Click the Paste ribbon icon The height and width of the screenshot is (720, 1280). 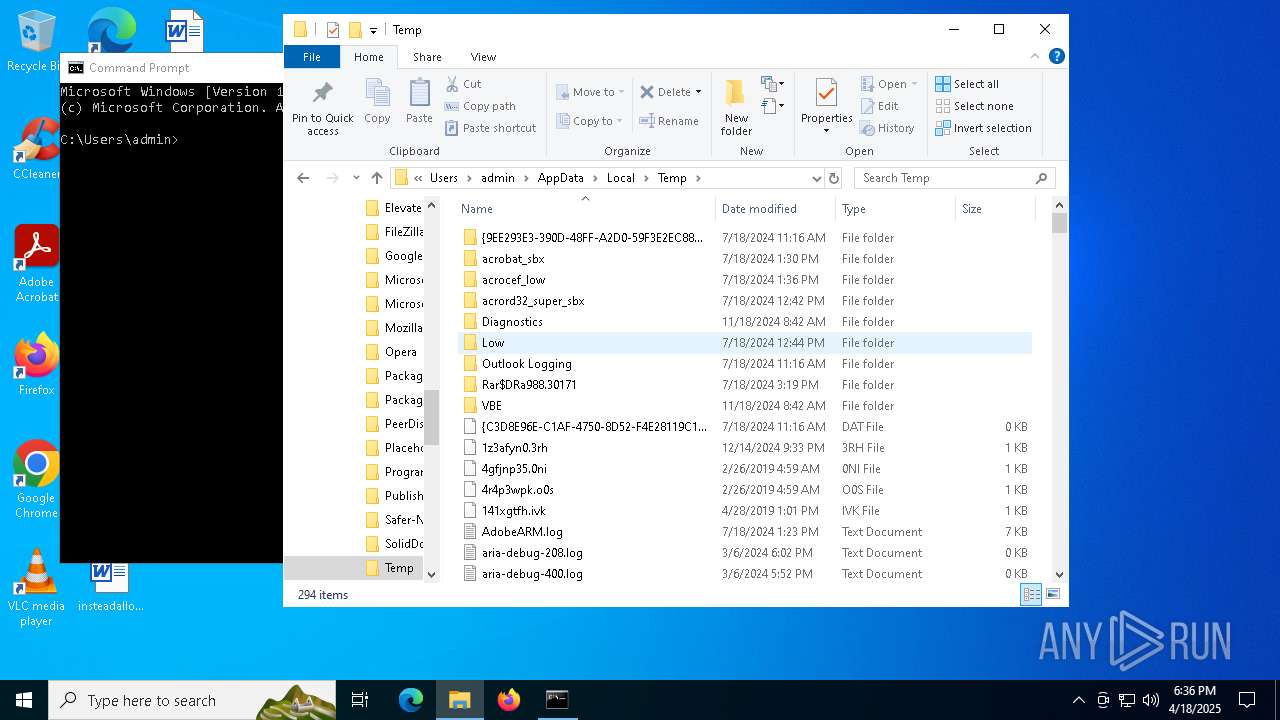click(419, 101)
